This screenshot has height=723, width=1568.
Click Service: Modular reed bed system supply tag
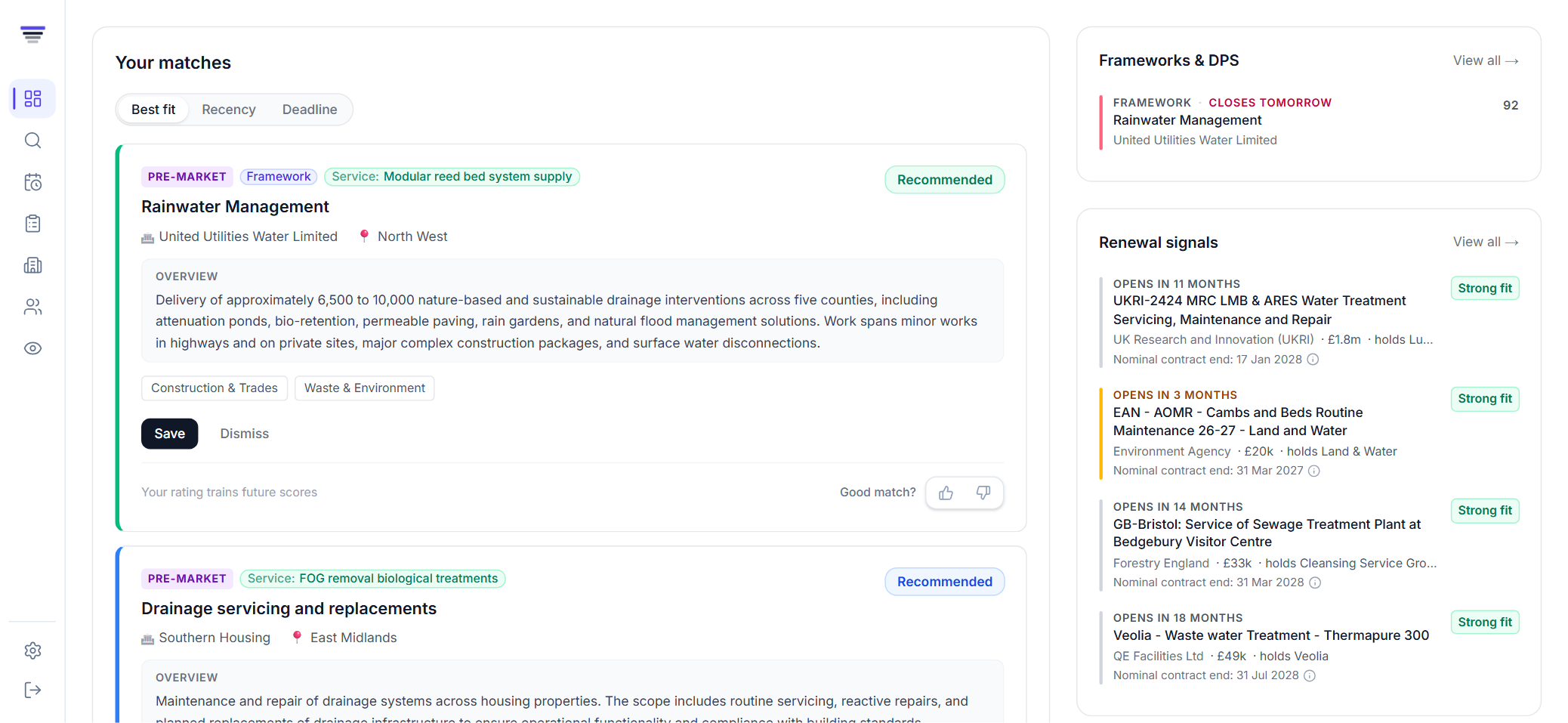coord(452,176)
